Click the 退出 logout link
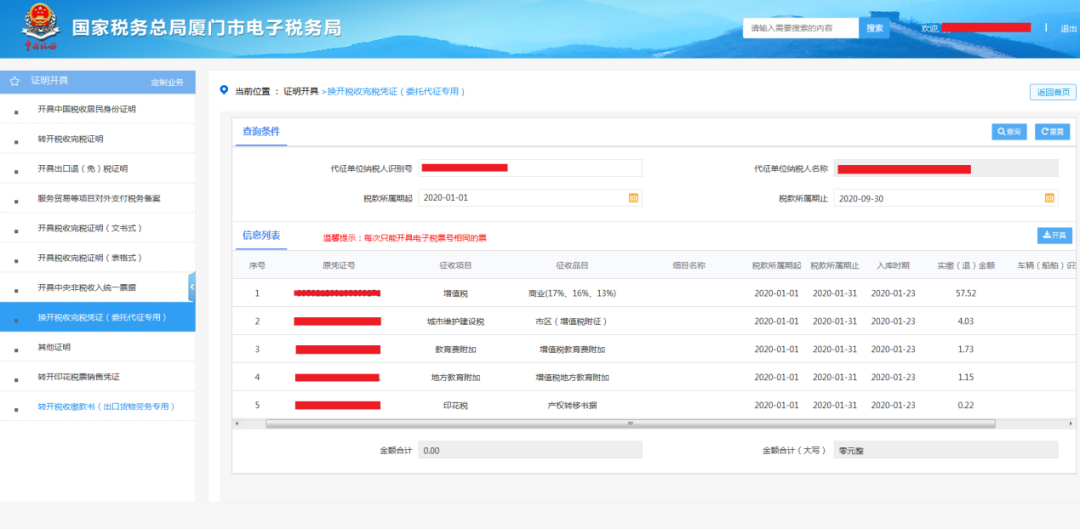Screen dimensions: 1080x529 (1068, 28)
